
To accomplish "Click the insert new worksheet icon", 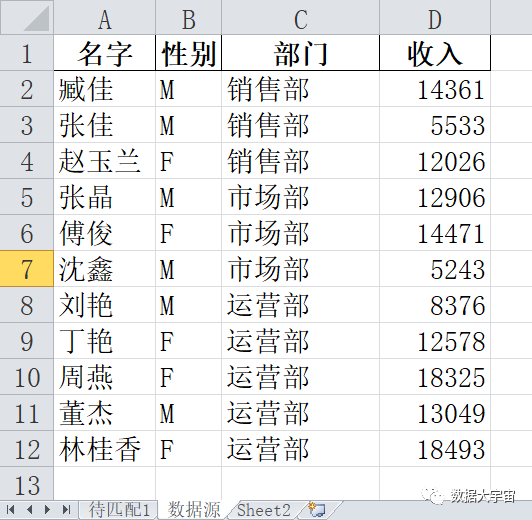I will (317, 509).
